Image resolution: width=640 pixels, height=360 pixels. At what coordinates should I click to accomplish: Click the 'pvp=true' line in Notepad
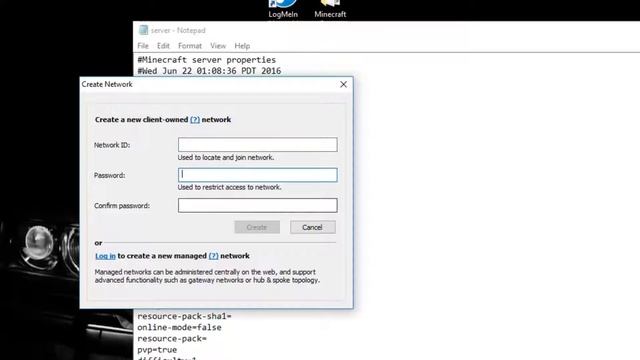[157, 350]
